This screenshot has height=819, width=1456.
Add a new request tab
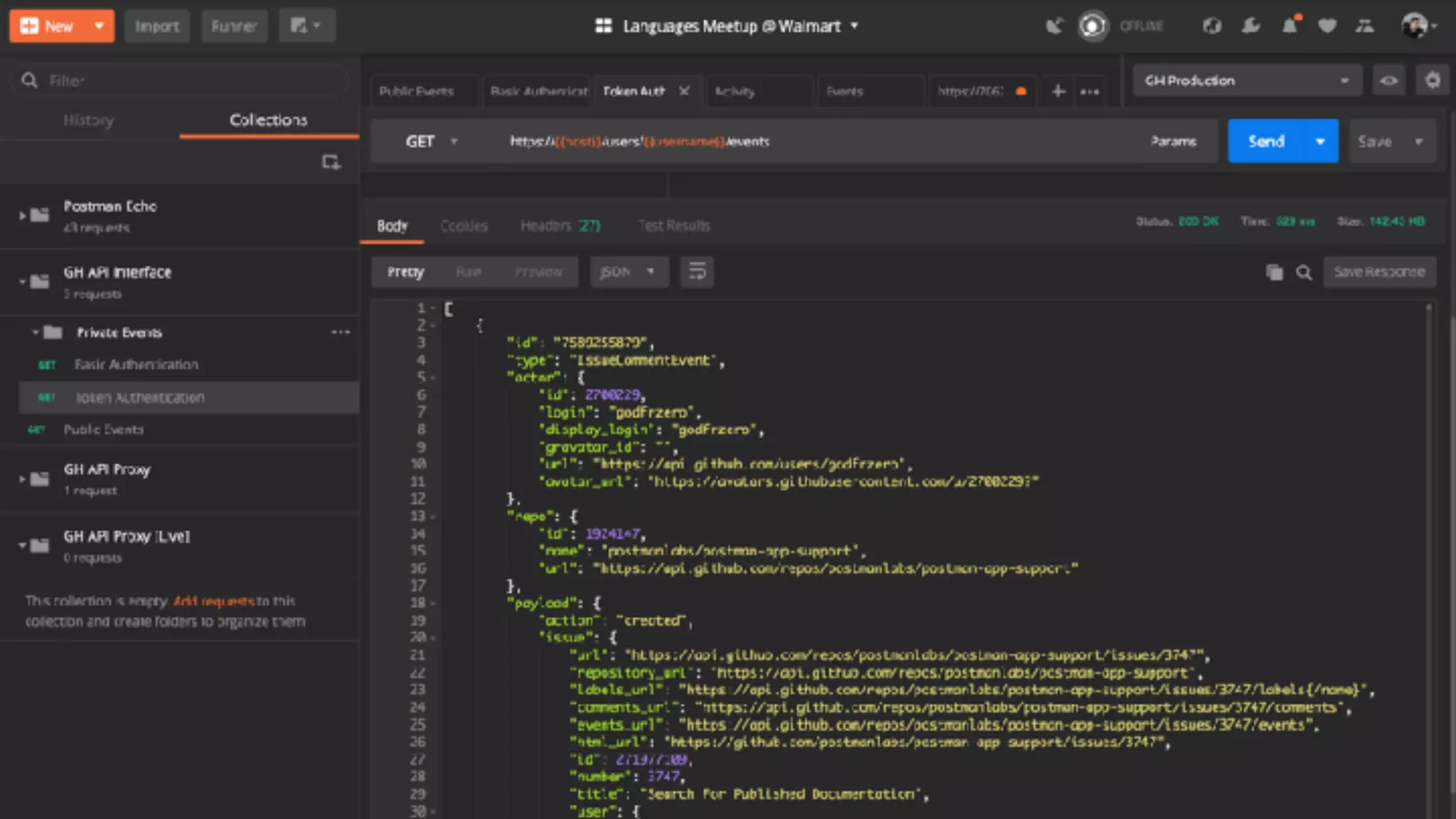coord(1058,91)
